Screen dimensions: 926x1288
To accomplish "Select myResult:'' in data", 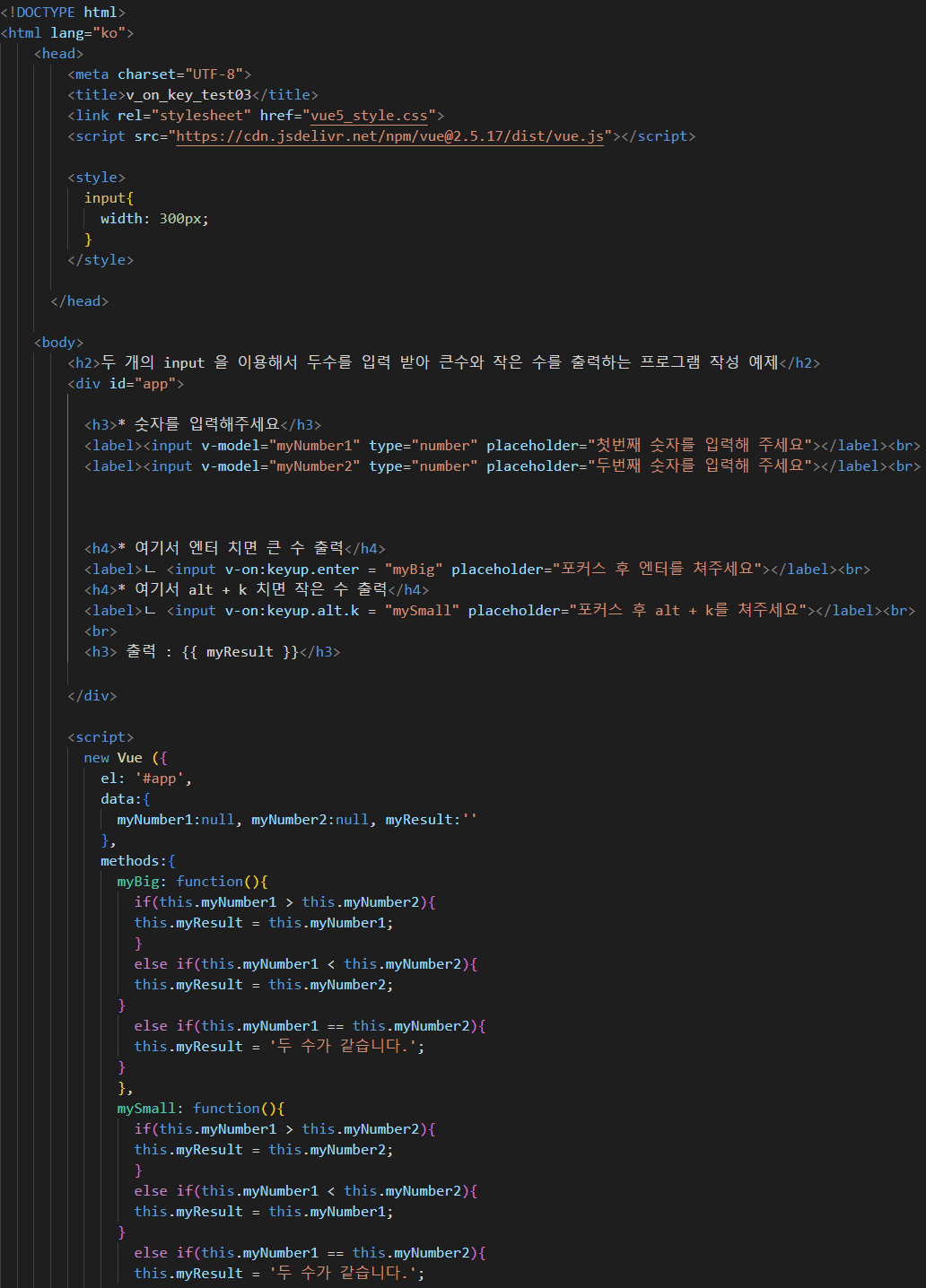I will (432, 820).
